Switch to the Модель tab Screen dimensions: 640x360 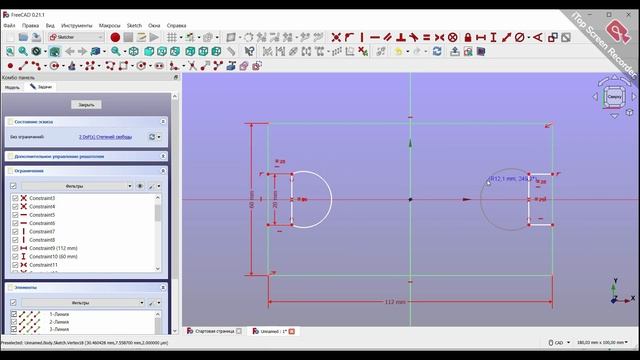(12, 87)
